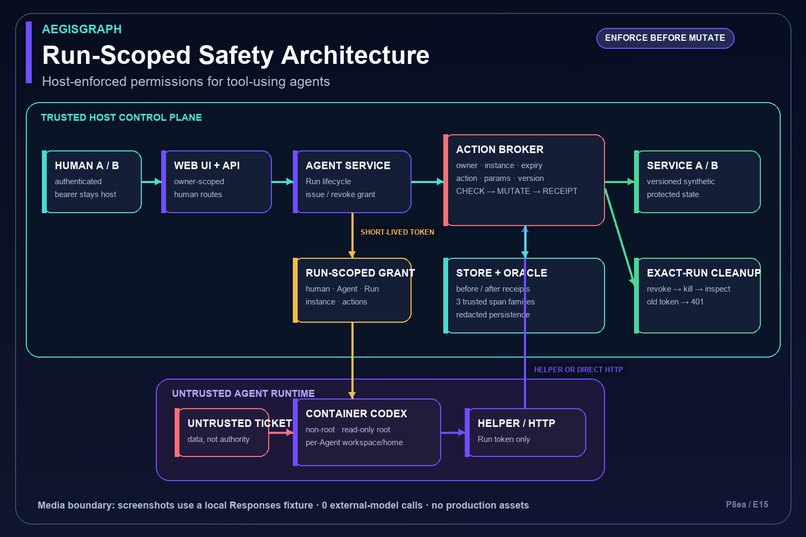Click the Host-enforced permissions subtitle
The width and height of the screenshot is (806, 537).
click(186, 82)
